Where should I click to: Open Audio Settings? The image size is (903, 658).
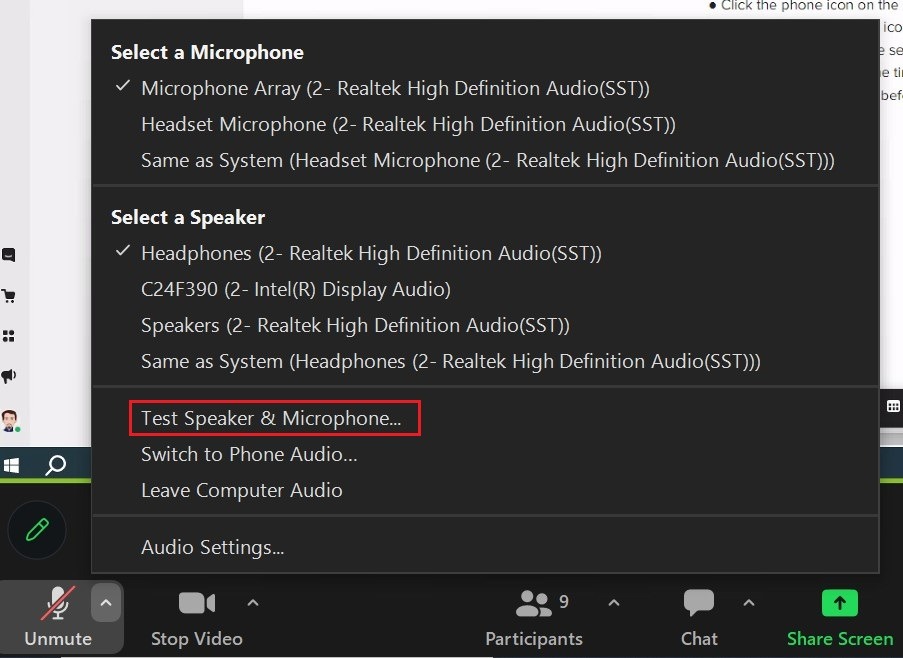click(x=211, y=547)
